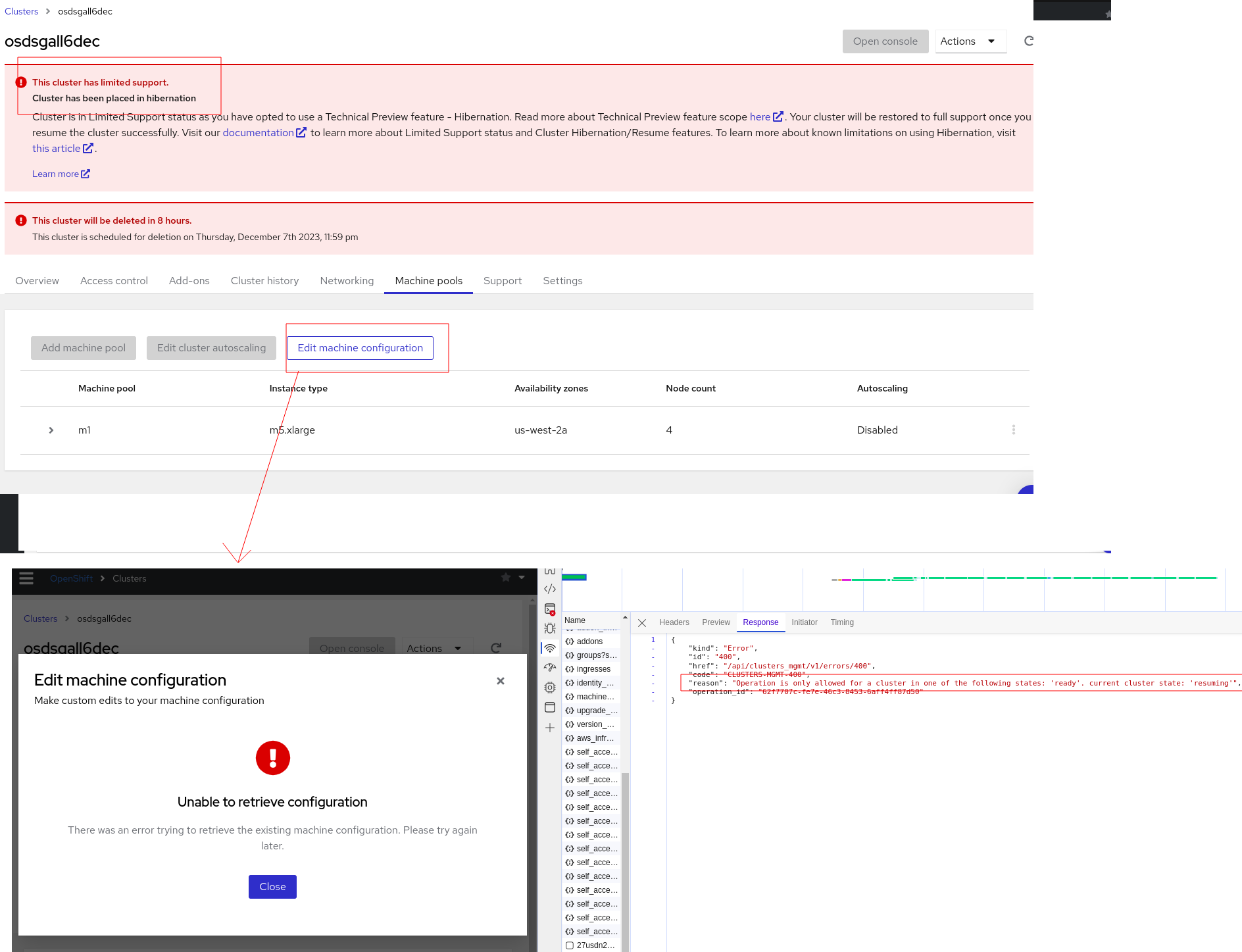The image size is (1242, 952).
Task: Click the network waterfall overview timeline
Action: pos(901,590)
